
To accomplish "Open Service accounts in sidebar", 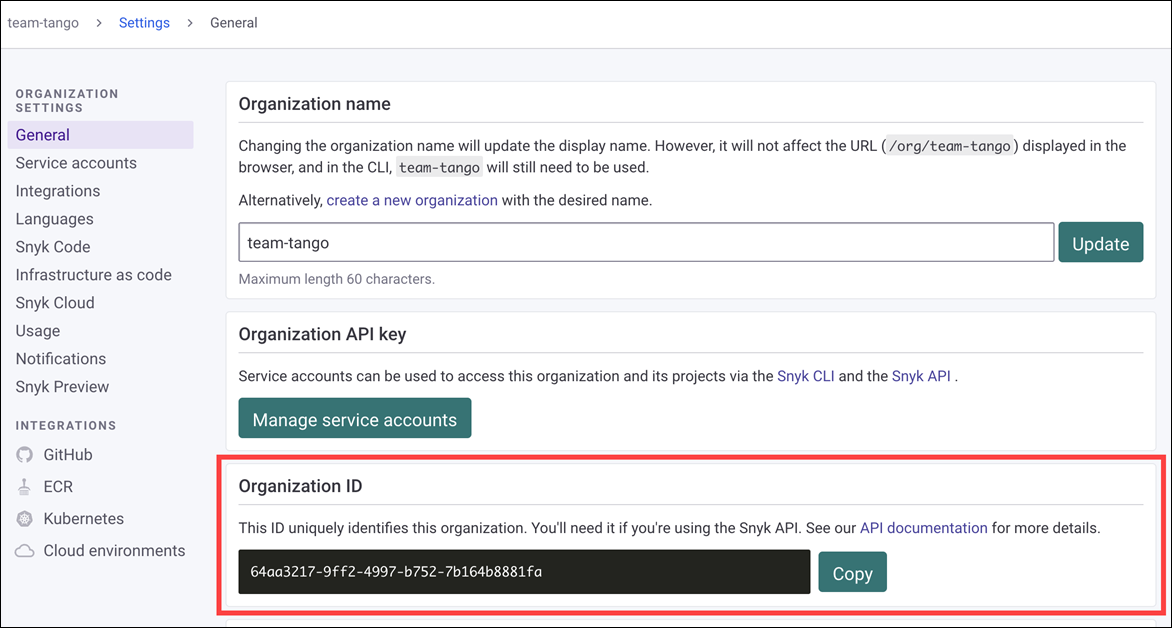I will click(76, 163).
